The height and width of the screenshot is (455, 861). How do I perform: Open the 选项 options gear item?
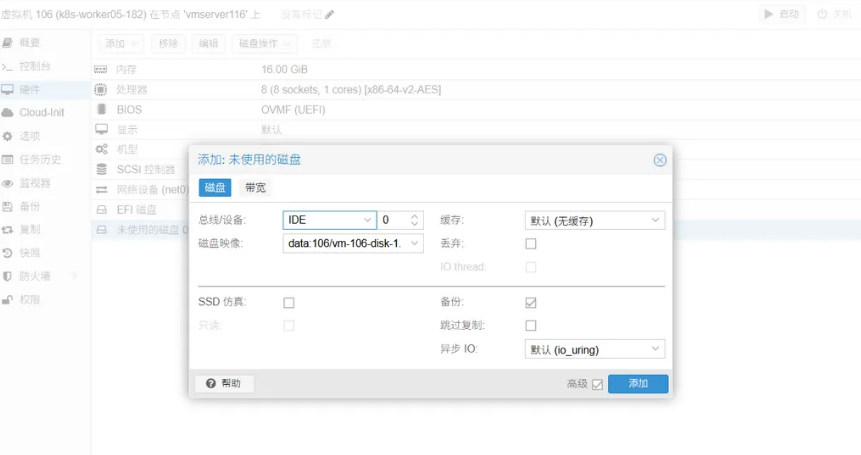tap(29, 136)
